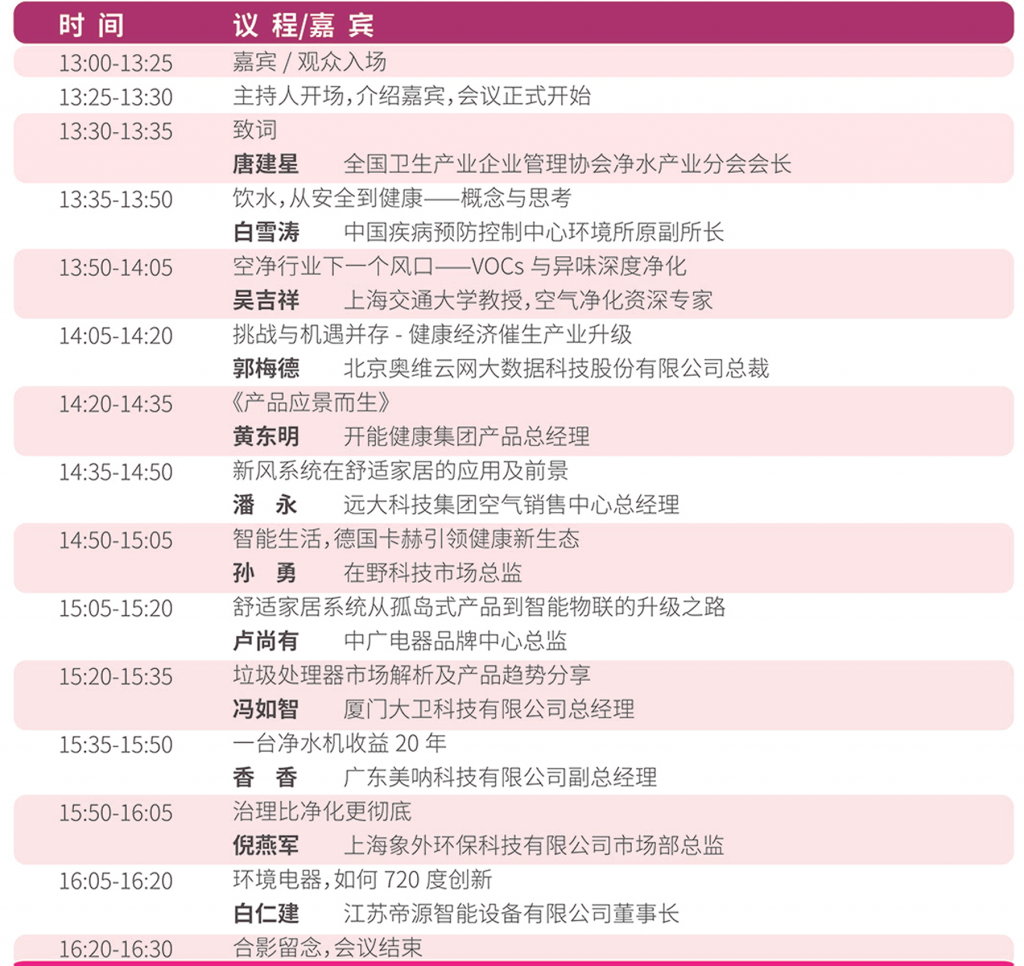Click speaker name 唐建星
1024x966 pixels.
coord(266,164)
